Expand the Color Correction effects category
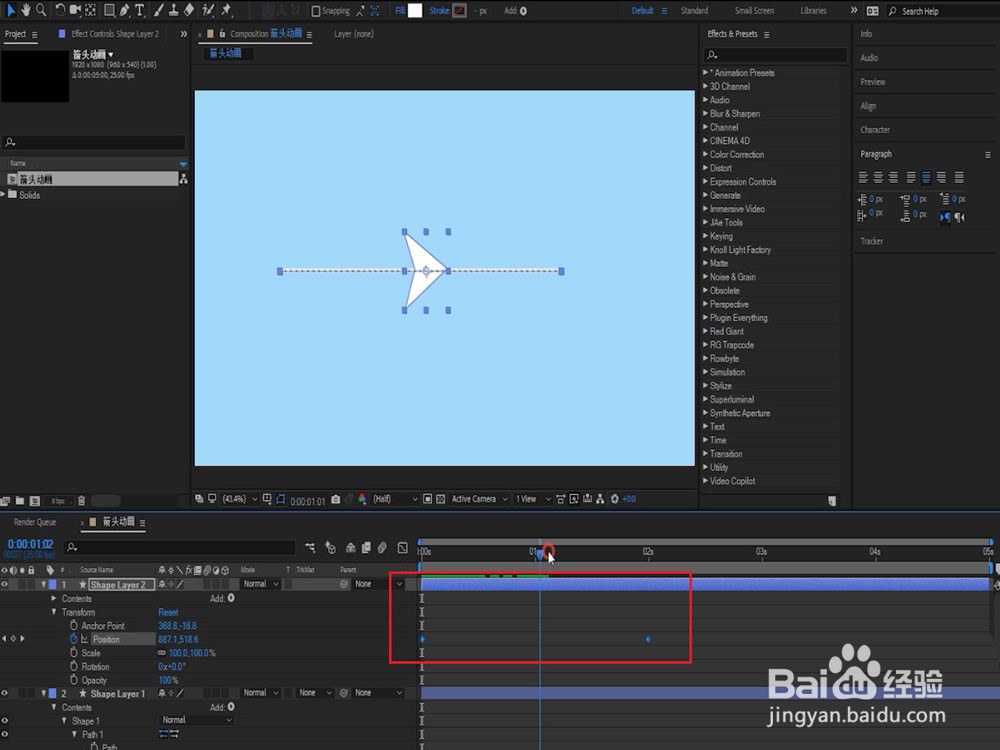The height and width of the screenshot is (750, 1000). 705,154
